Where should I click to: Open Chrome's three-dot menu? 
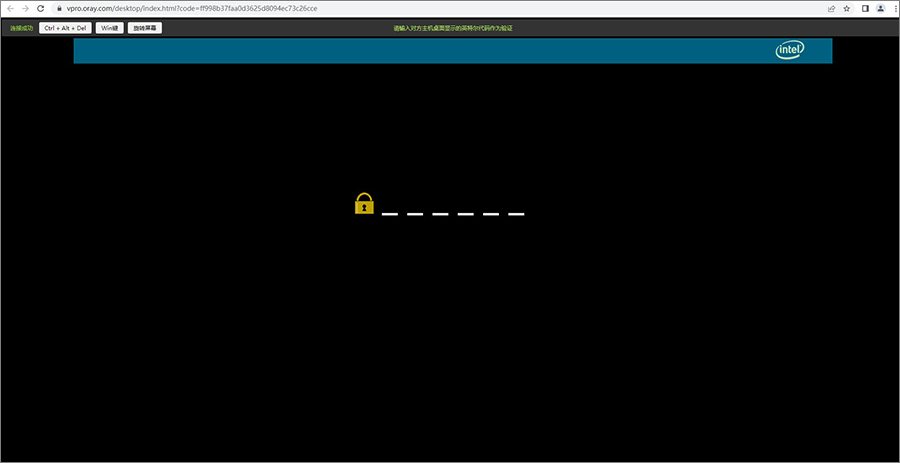(x=895, y=9)
